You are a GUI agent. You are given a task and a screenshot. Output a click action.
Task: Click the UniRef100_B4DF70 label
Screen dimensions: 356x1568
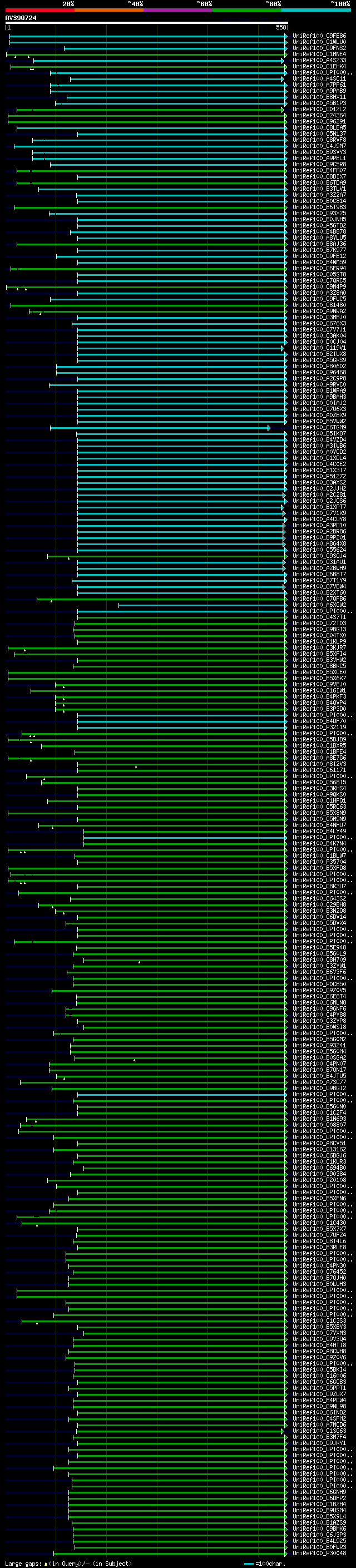pyautogui.click(x=319, y=721)
